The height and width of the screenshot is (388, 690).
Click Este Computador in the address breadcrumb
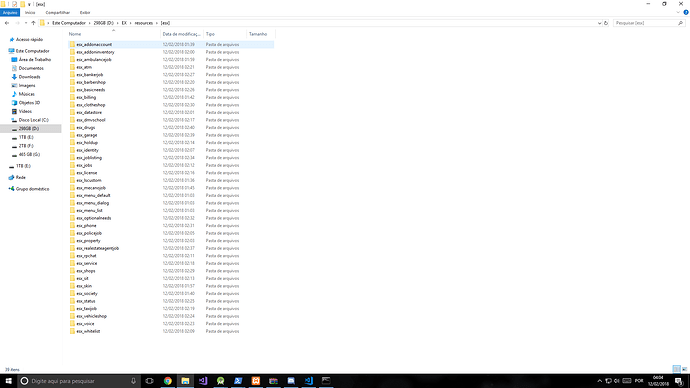pos(69,23)
